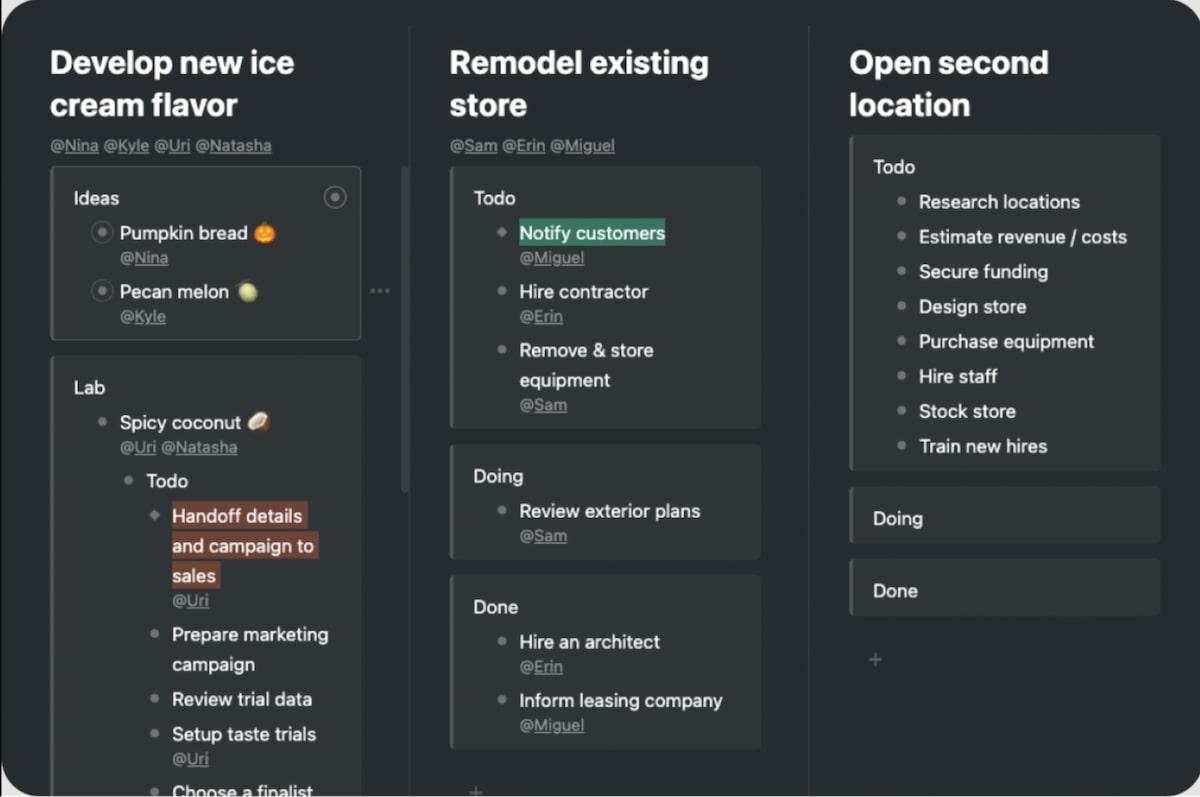Click the circle icon on the Ideas card

click(335, 198)
